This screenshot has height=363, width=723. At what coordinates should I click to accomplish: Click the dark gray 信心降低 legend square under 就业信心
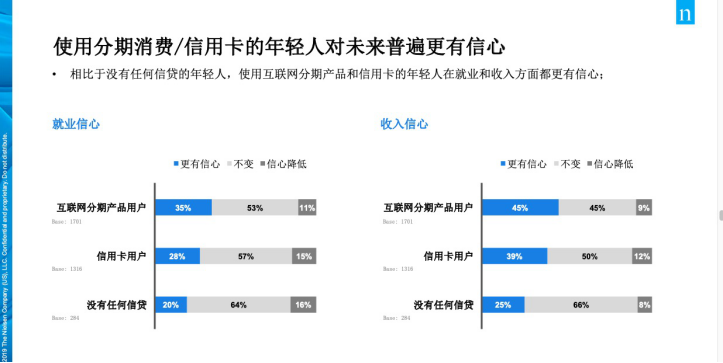pos(262,164)
